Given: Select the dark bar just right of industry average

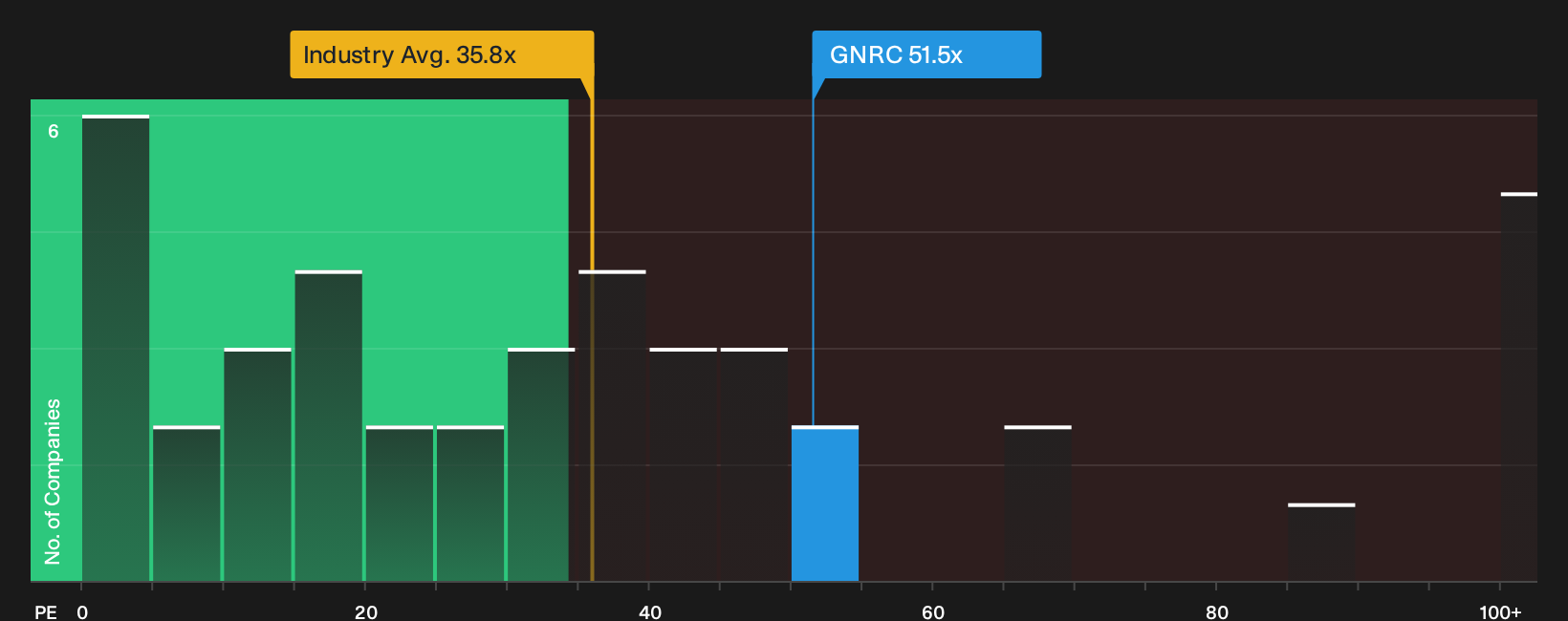Looking at the screenshot, I should point(613,426).
